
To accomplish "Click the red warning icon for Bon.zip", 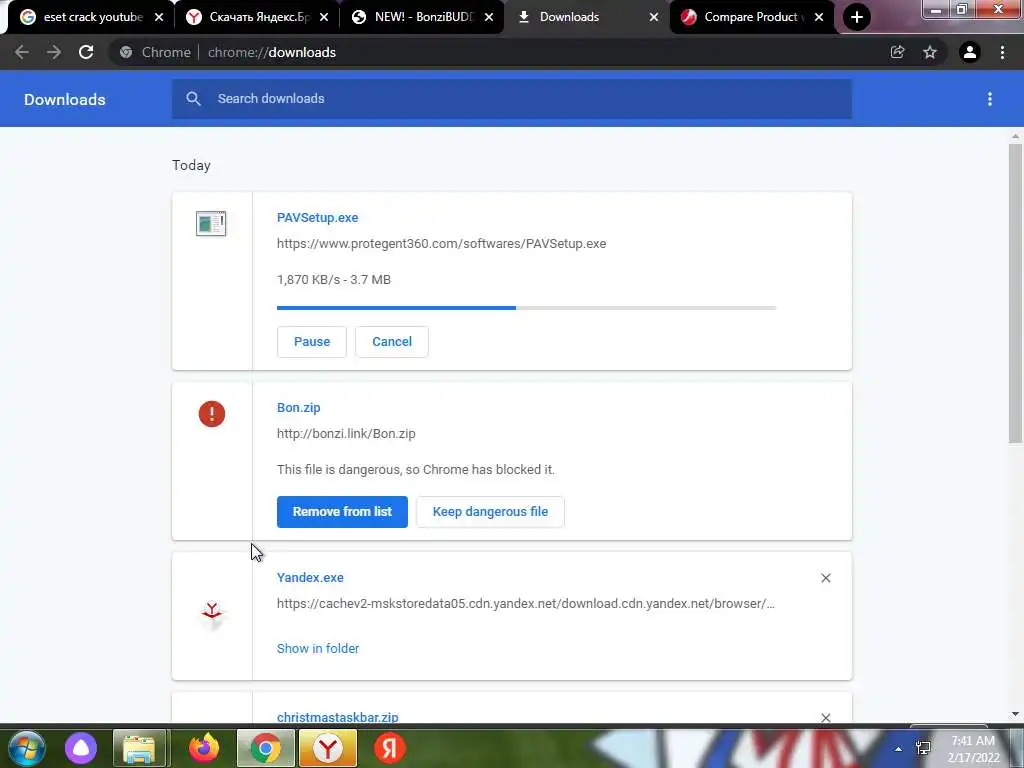I will tap(212, 414).
